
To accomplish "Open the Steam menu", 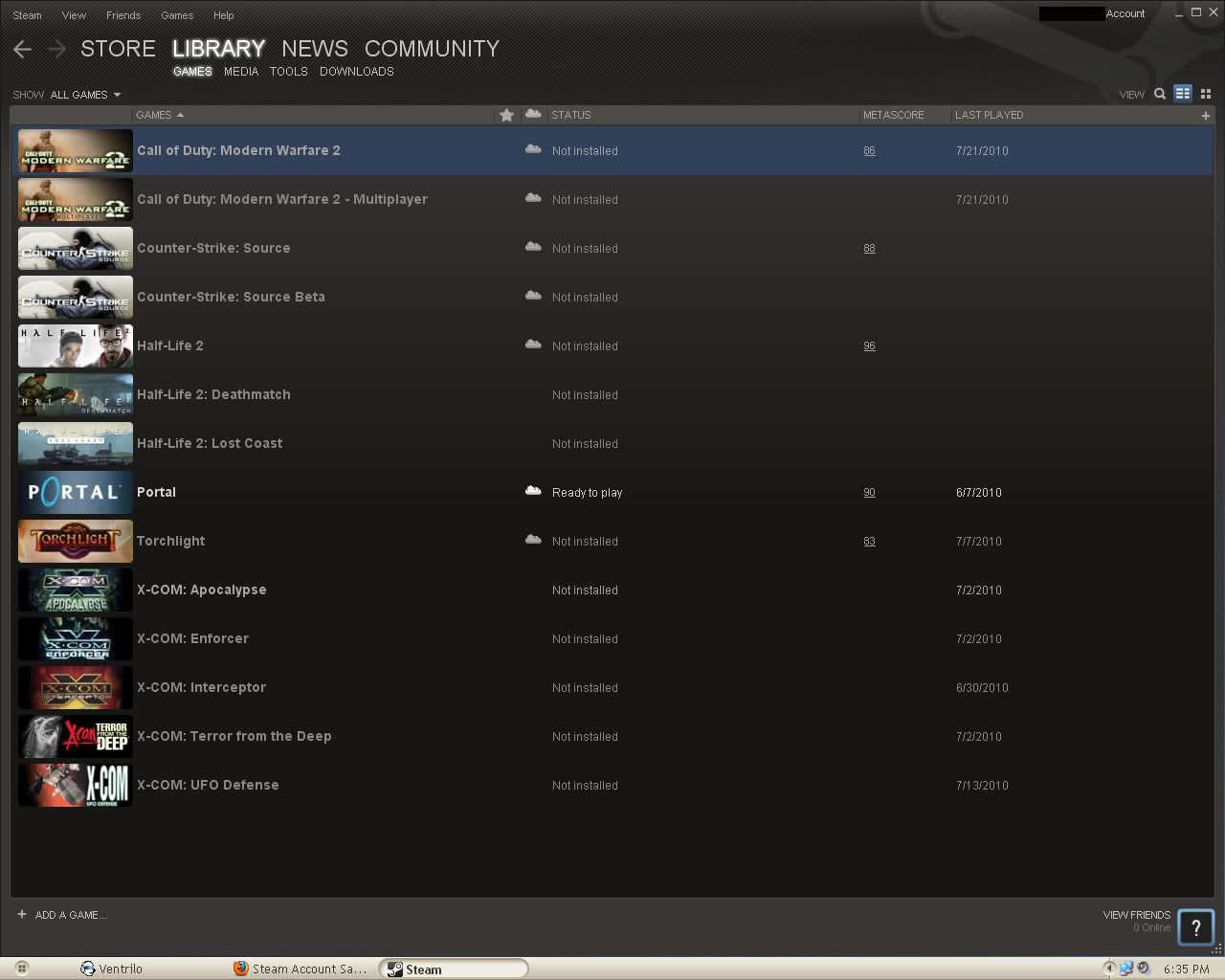I will point(28,15).
